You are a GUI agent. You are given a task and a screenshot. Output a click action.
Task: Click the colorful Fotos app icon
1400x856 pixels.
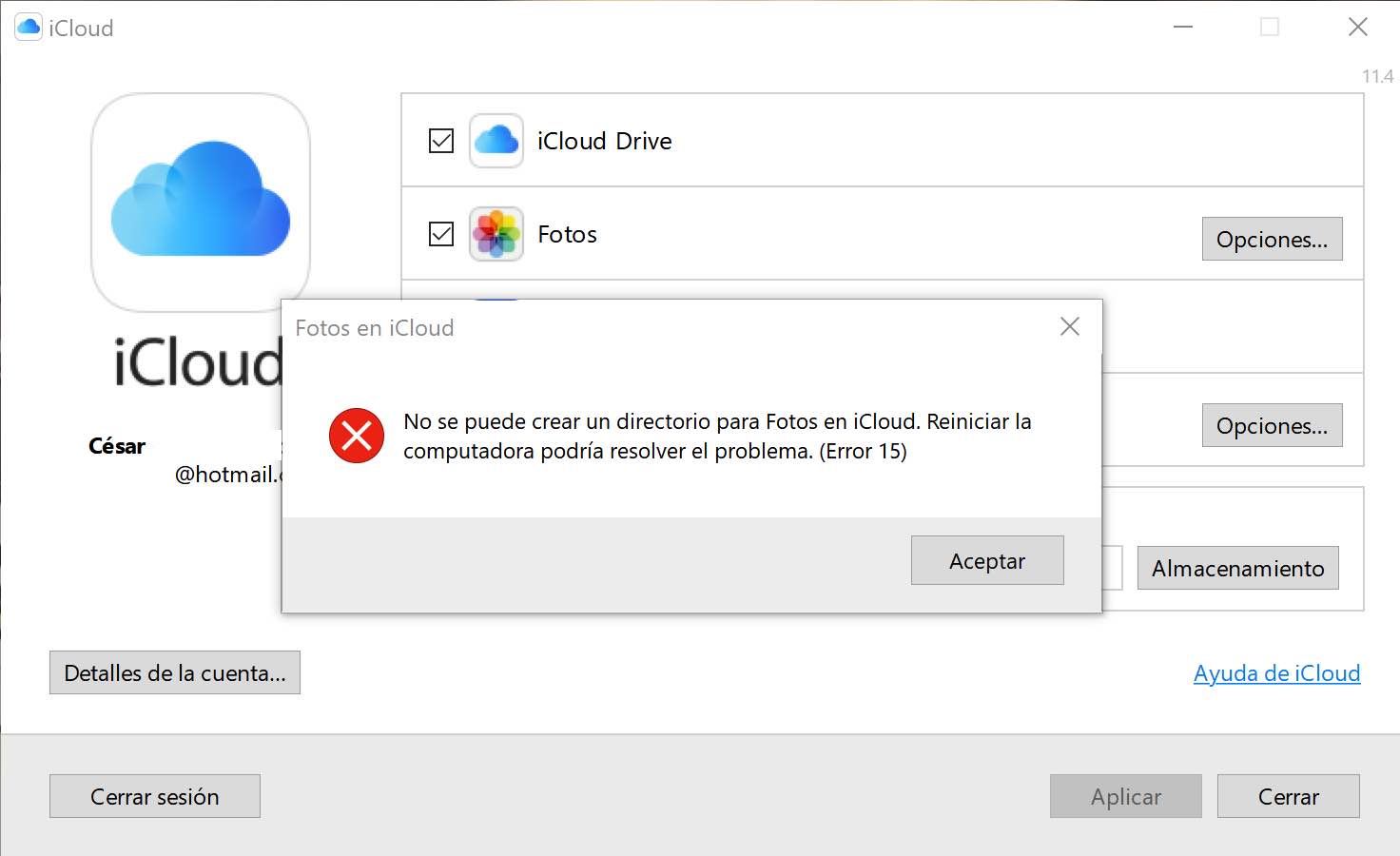[x=496, y=234]
